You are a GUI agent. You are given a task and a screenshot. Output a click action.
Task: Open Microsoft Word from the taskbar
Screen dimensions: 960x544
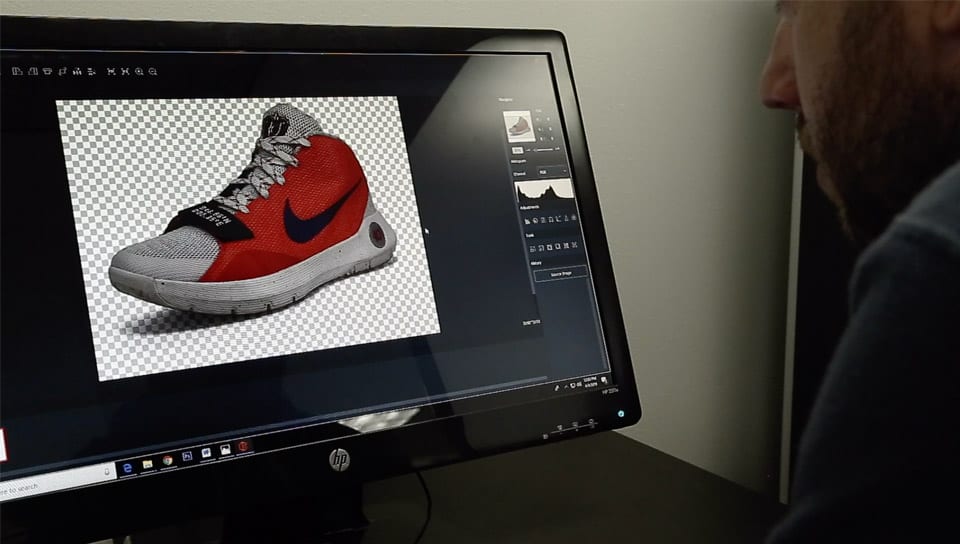click(206, 453)
